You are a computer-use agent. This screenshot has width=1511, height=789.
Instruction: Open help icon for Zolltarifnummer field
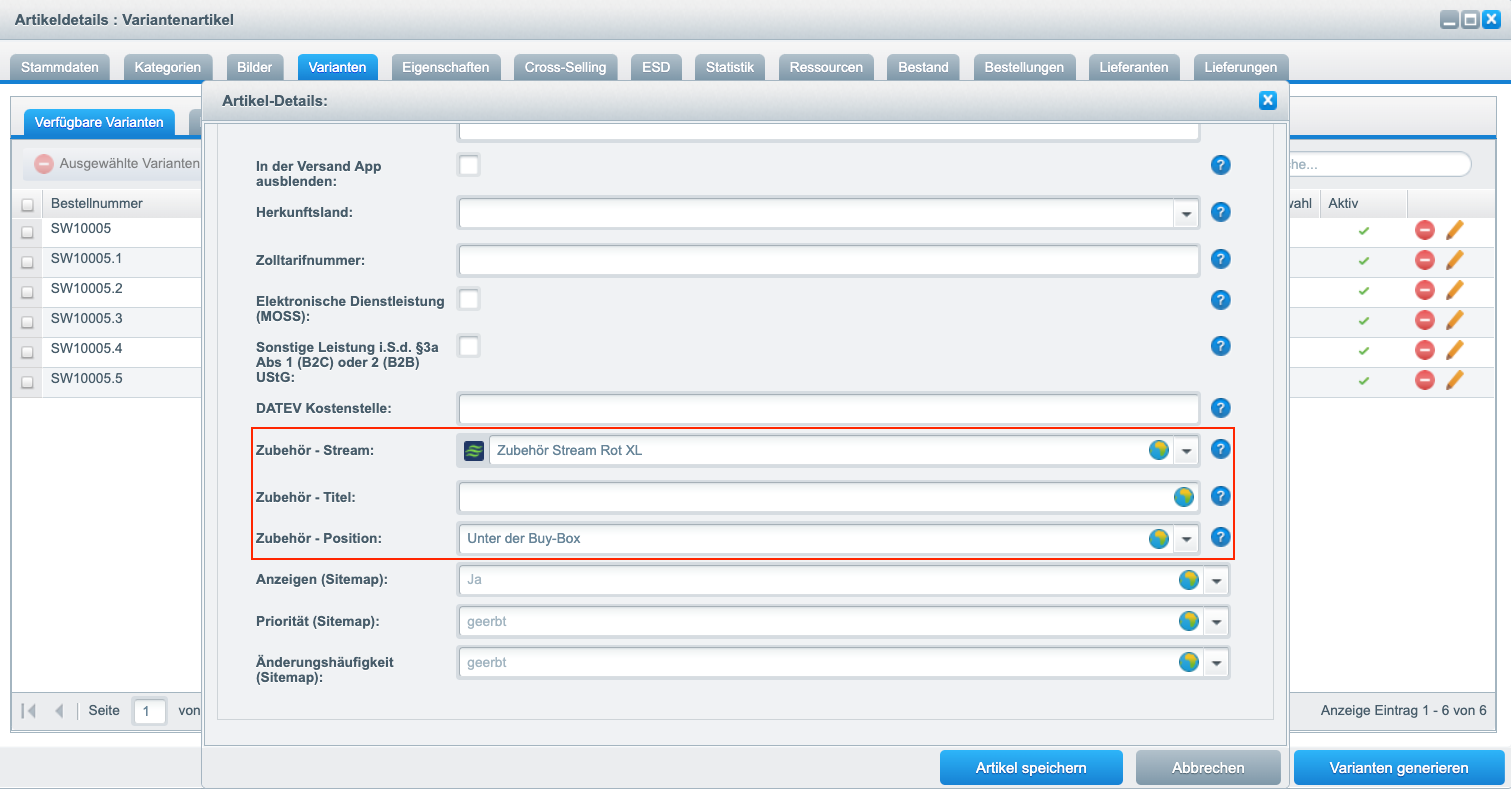click(x=1220, y=259)
